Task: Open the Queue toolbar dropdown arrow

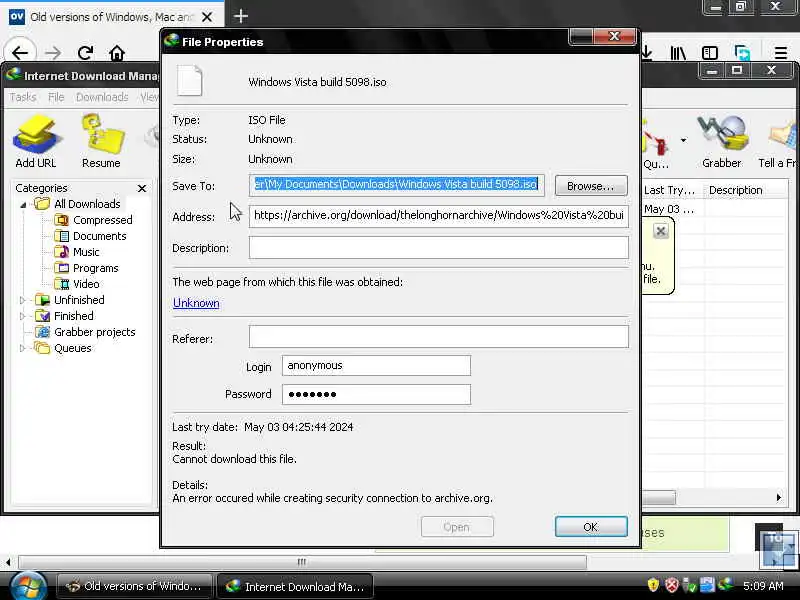Action: click(x=683, y=140)
